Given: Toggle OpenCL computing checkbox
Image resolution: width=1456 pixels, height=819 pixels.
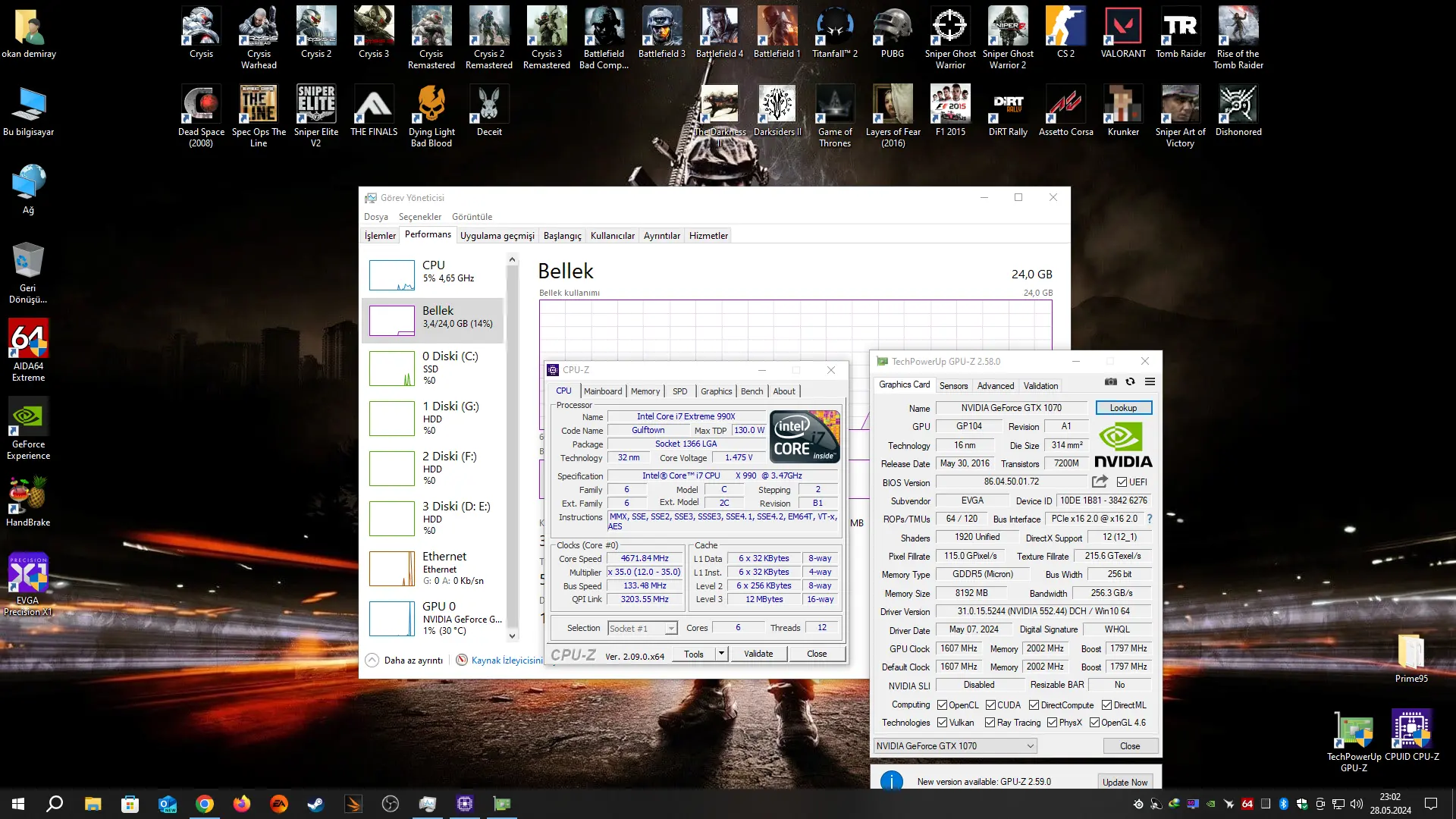Looking at the screenshot, I should [942, 705].
